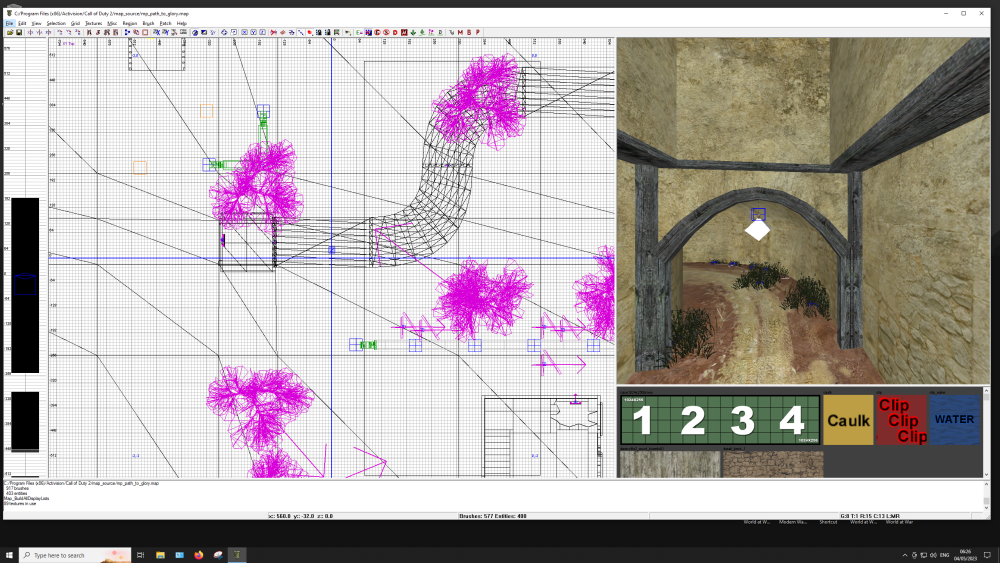The image size is (1000, 563).
Task: Click the green E toolbar icon
Action: 359,32
